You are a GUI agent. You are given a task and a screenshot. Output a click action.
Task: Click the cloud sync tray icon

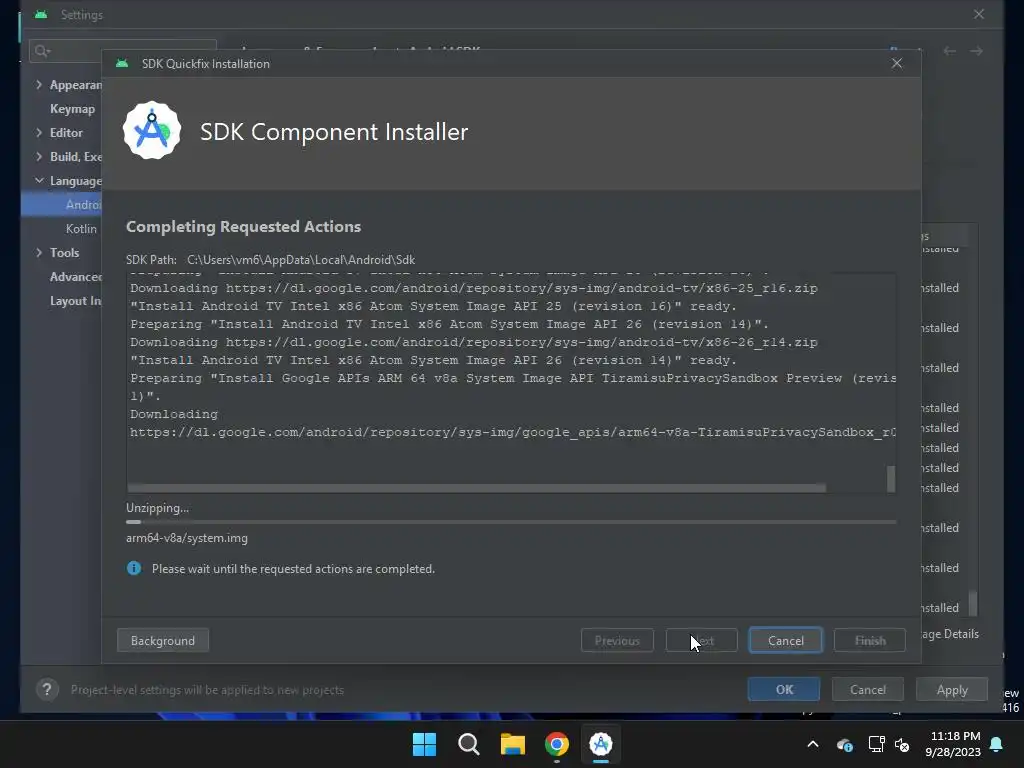(844, 744)
